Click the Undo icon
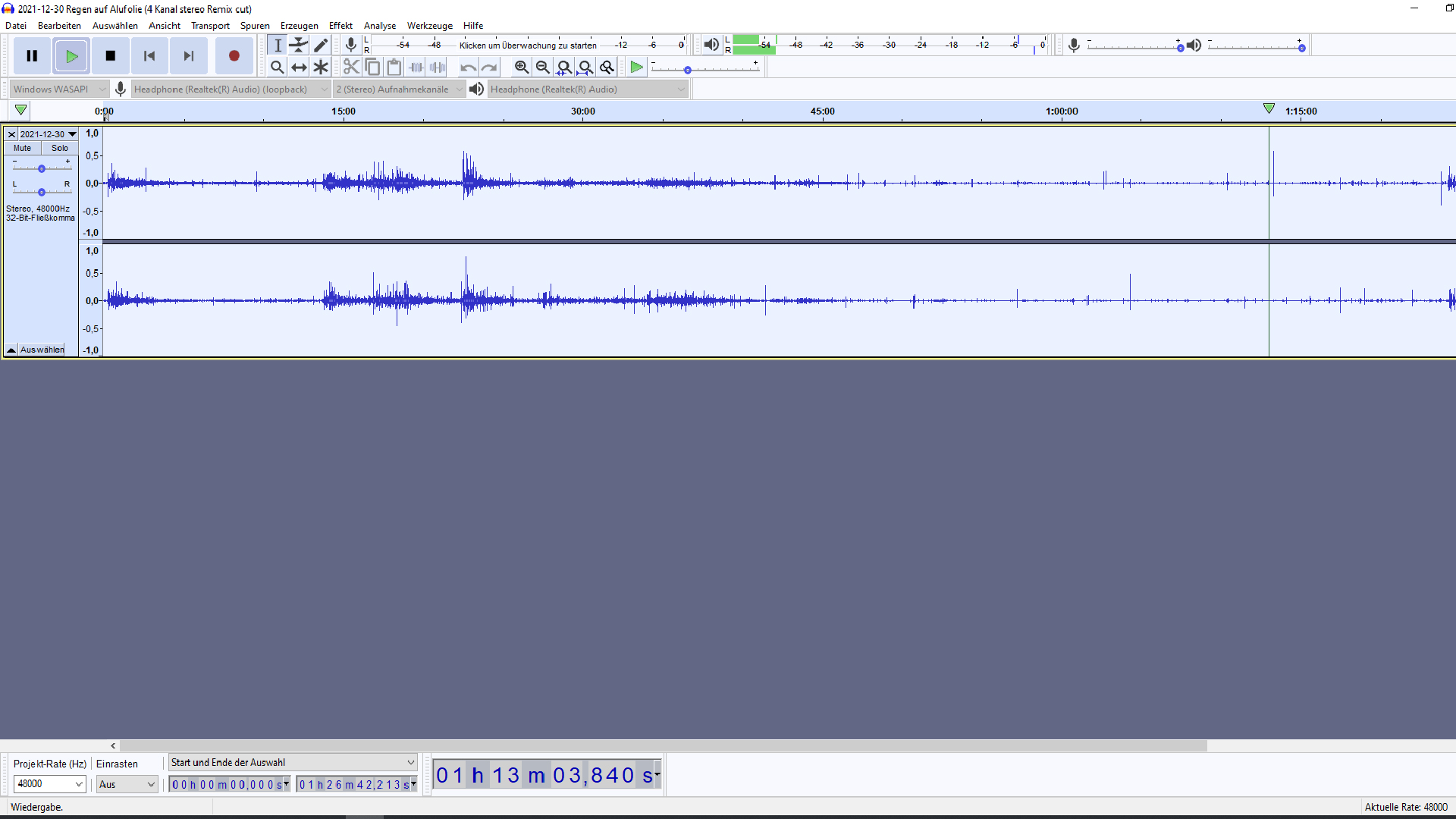This screenshot has width=1456, height=819. (x=469, y=67)
